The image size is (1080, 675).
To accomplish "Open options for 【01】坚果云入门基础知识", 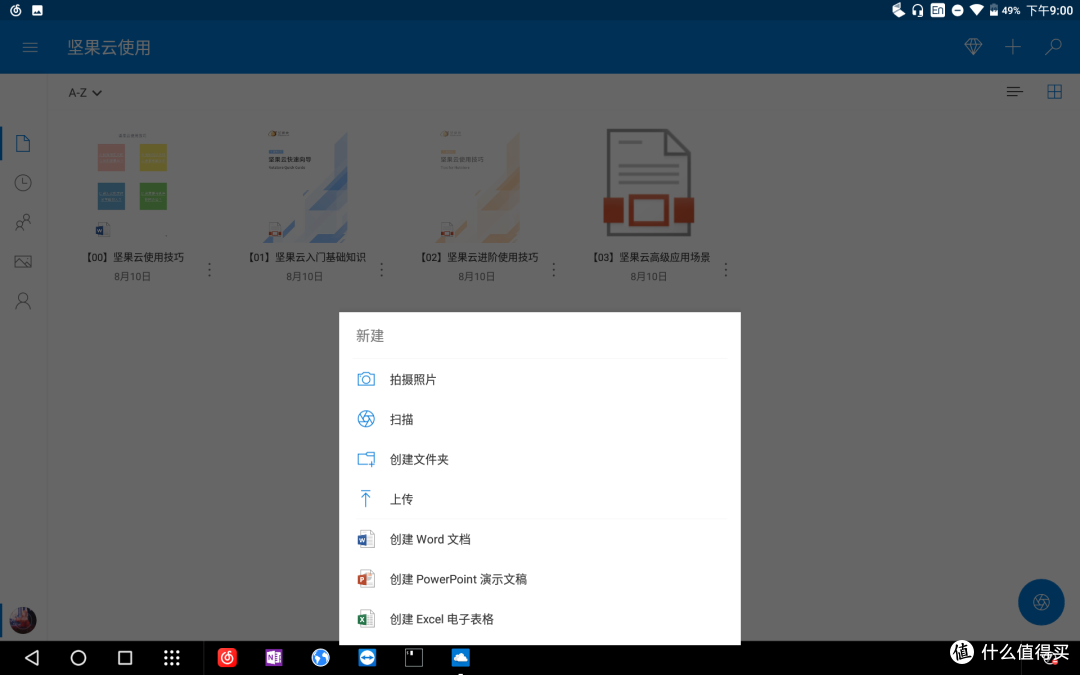I will click(382, 270).
